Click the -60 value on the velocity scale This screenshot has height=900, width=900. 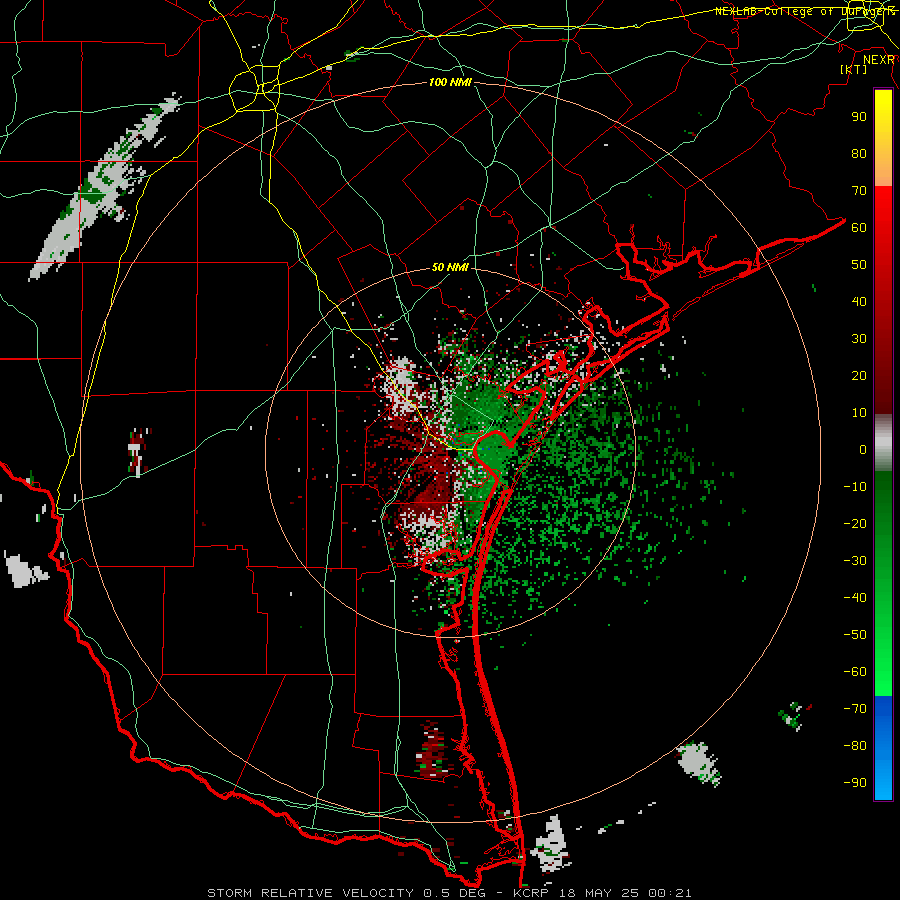click(855, 672)
